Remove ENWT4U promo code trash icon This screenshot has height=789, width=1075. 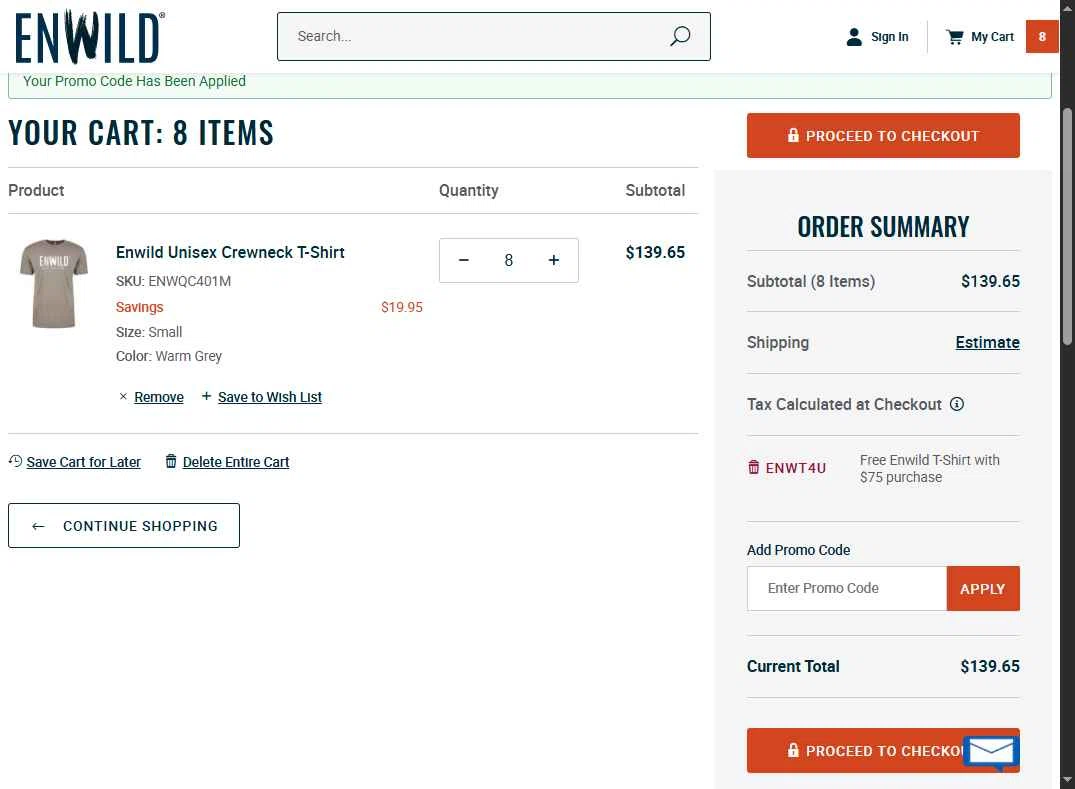point(753,468)
